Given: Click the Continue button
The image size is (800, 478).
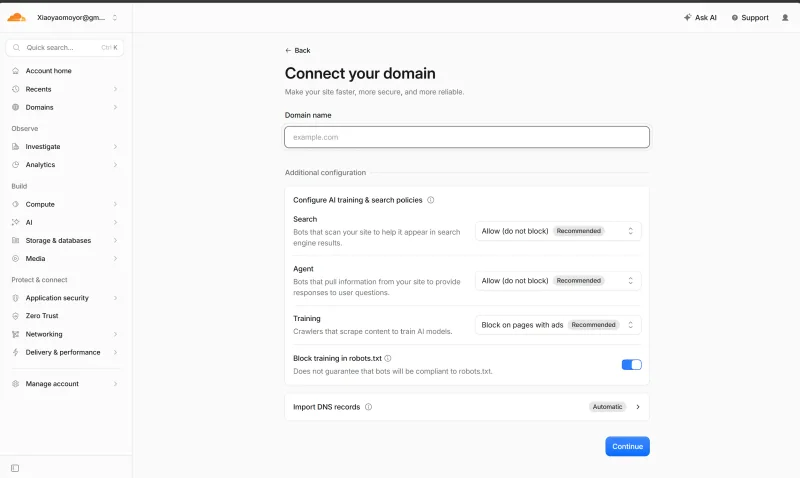Looking at the screenshot, I should pyautogui.click(x=628, y=446).
